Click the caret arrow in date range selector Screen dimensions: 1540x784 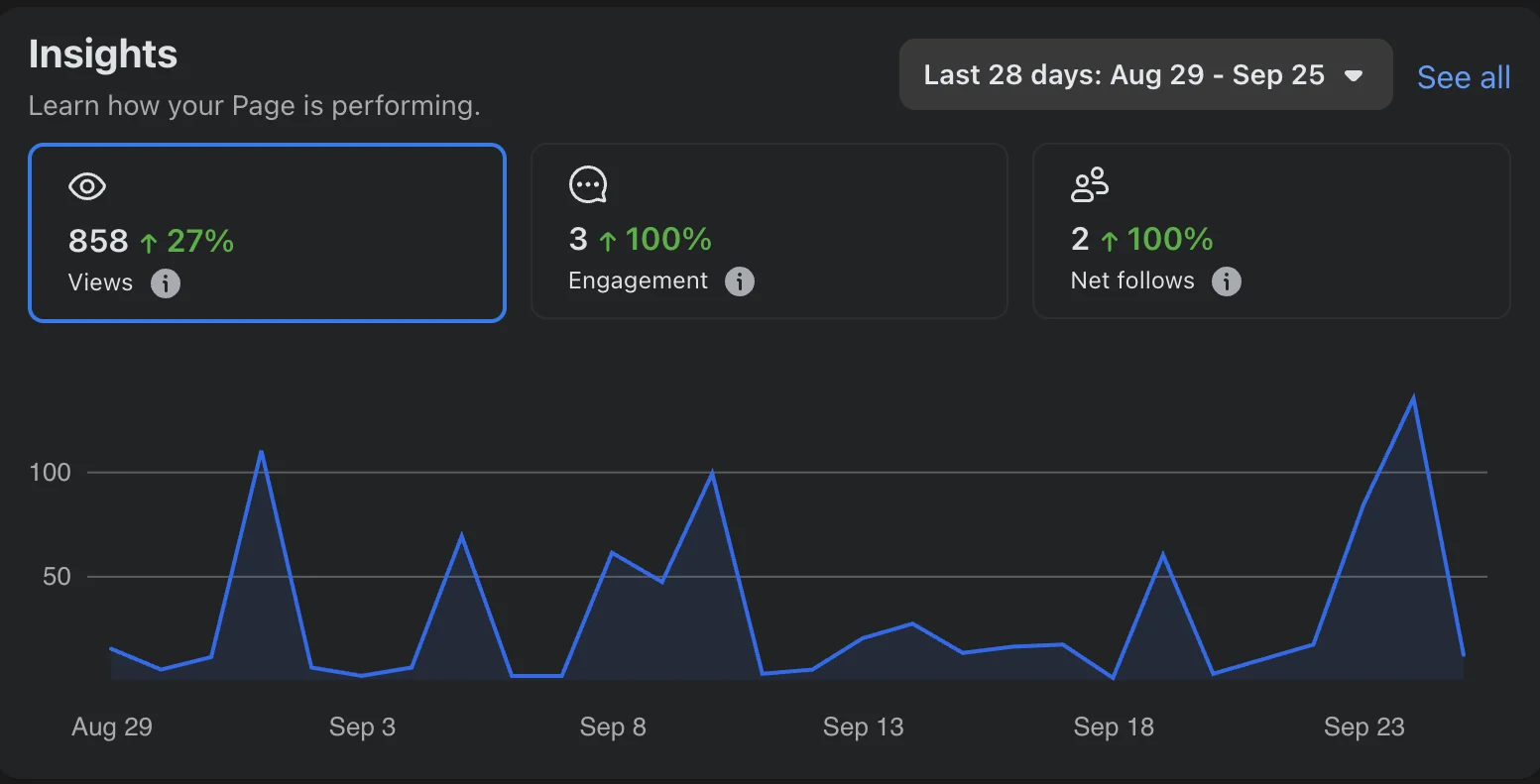click(1354, 76)
